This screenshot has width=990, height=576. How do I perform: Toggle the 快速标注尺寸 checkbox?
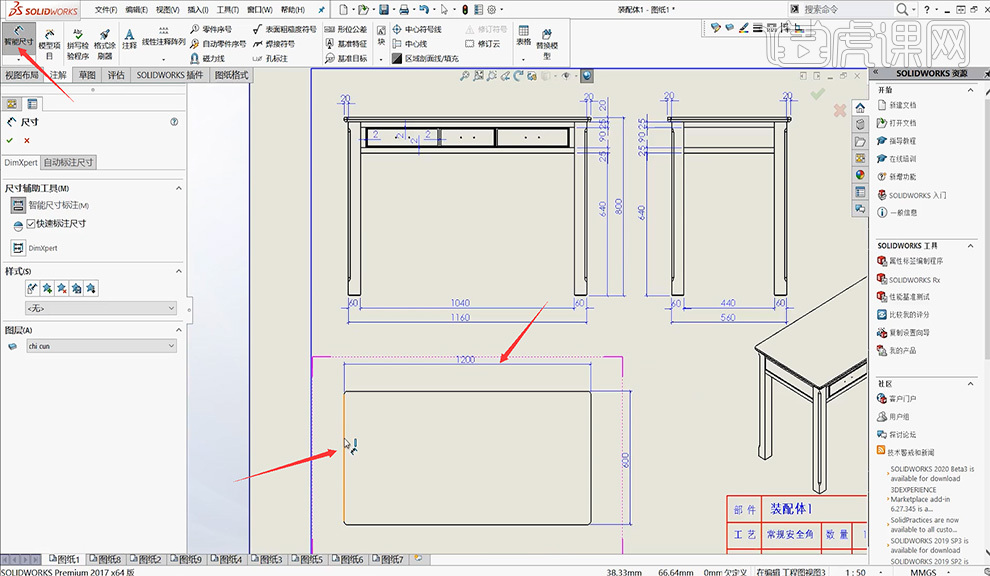pyautogui.click(x=31, y=223)
